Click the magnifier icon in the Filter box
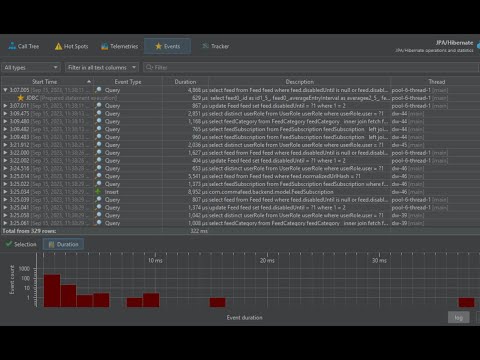480x360 pixels. click(x=149, y=67)
